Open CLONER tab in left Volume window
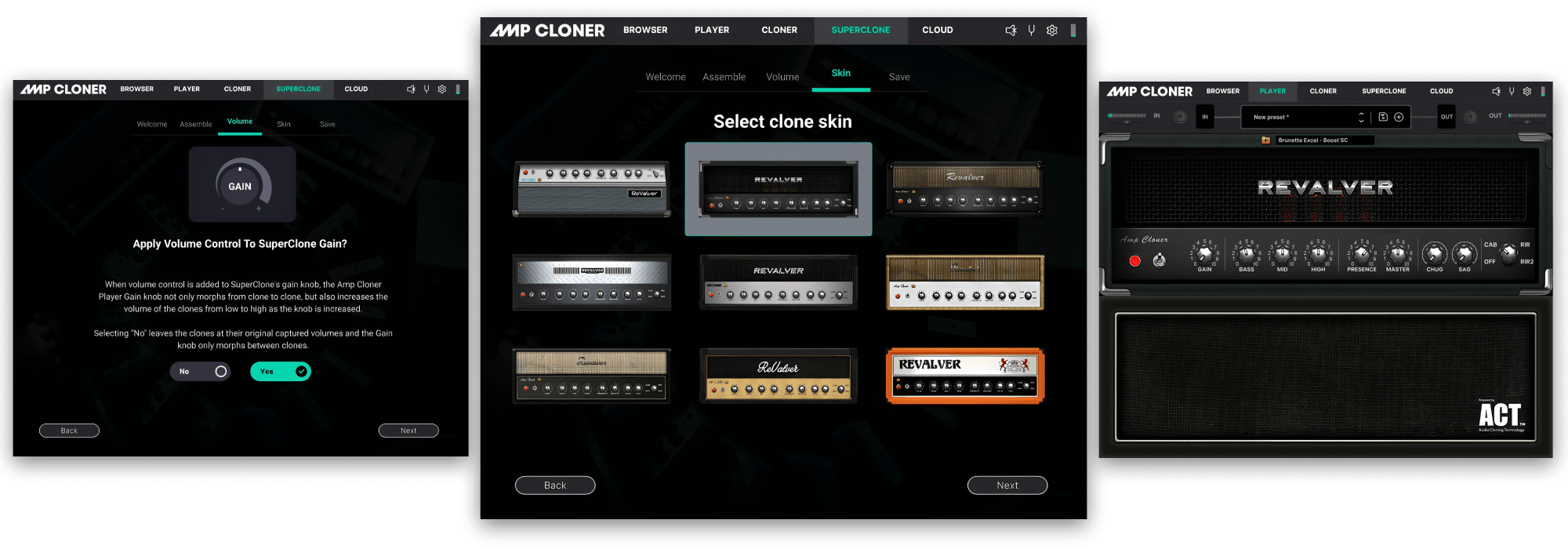Image resolution: width=1568 pixels, height=549 pixels. [x=238, y=89]
